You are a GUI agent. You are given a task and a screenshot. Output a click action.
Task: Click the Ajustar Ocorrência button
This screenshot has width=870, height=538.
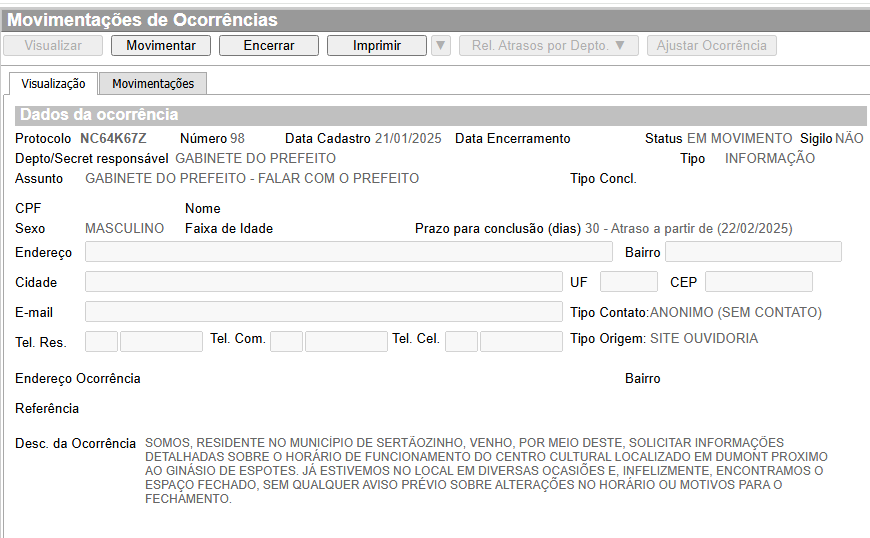pyautogui.click(x=711, y=46)
